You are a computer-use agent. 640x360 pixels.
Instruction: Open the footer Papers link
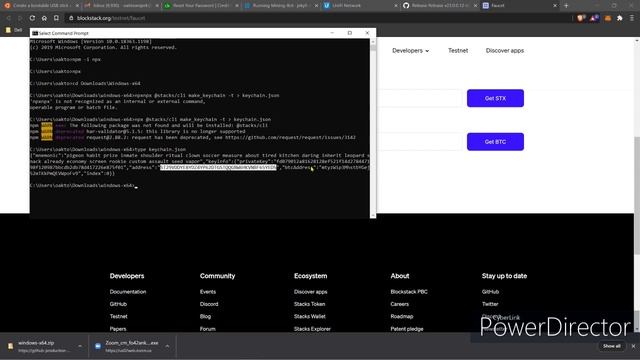(x=118, y=329)
